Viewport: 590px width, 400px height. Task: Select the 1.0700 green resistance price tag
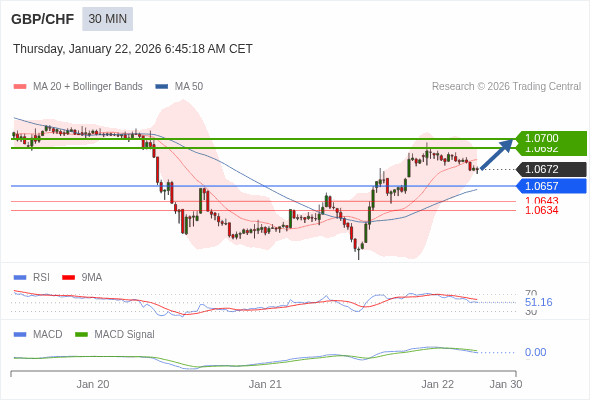pyautogui.click(x=551, y=138)
